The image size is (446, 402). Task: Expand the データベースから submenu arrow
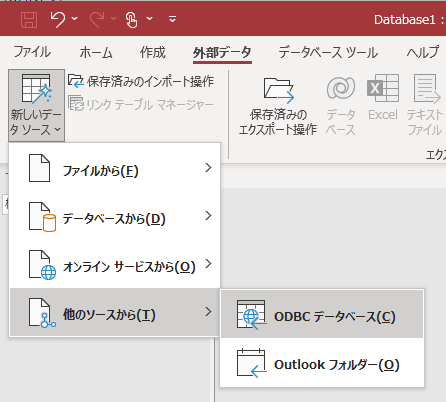point(208,216)
